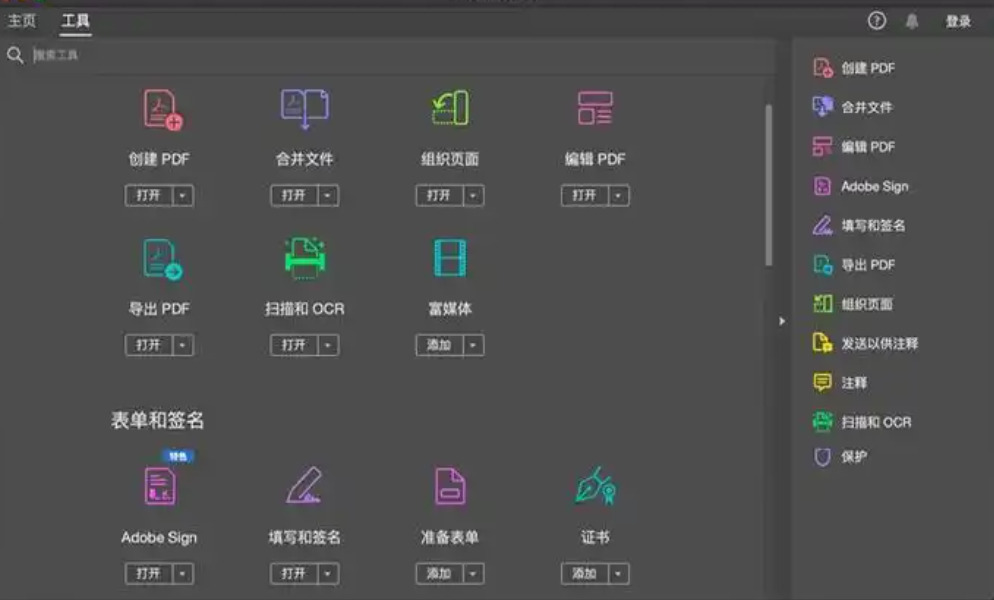Expand dropdown arrow beside Adobe Sign 打开
The width and height of the screenshot is (994, 600).
pyautogui.click(x=183, y=573)
